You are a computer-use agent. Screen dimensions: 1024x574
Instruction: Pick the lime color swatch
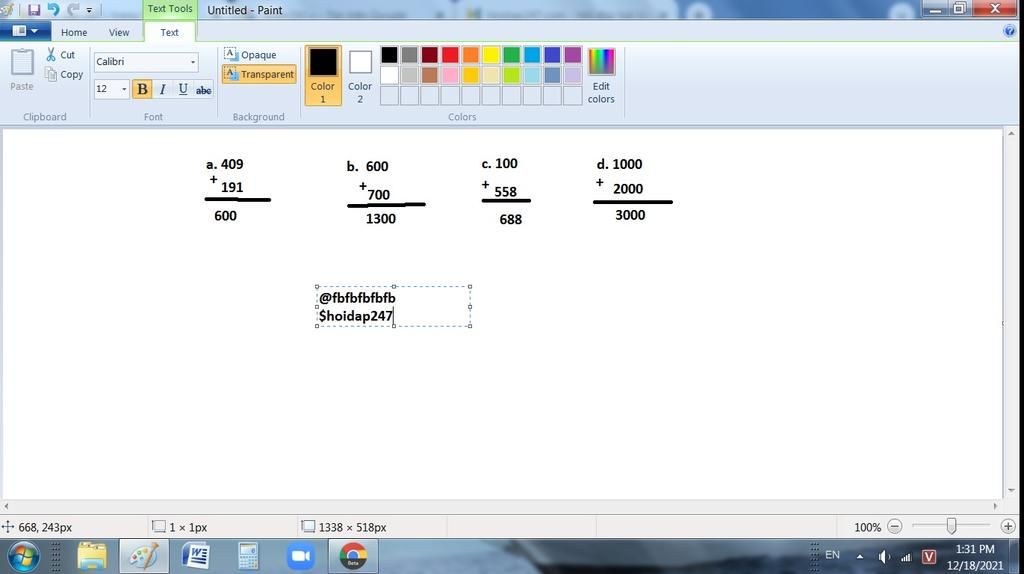511,75
